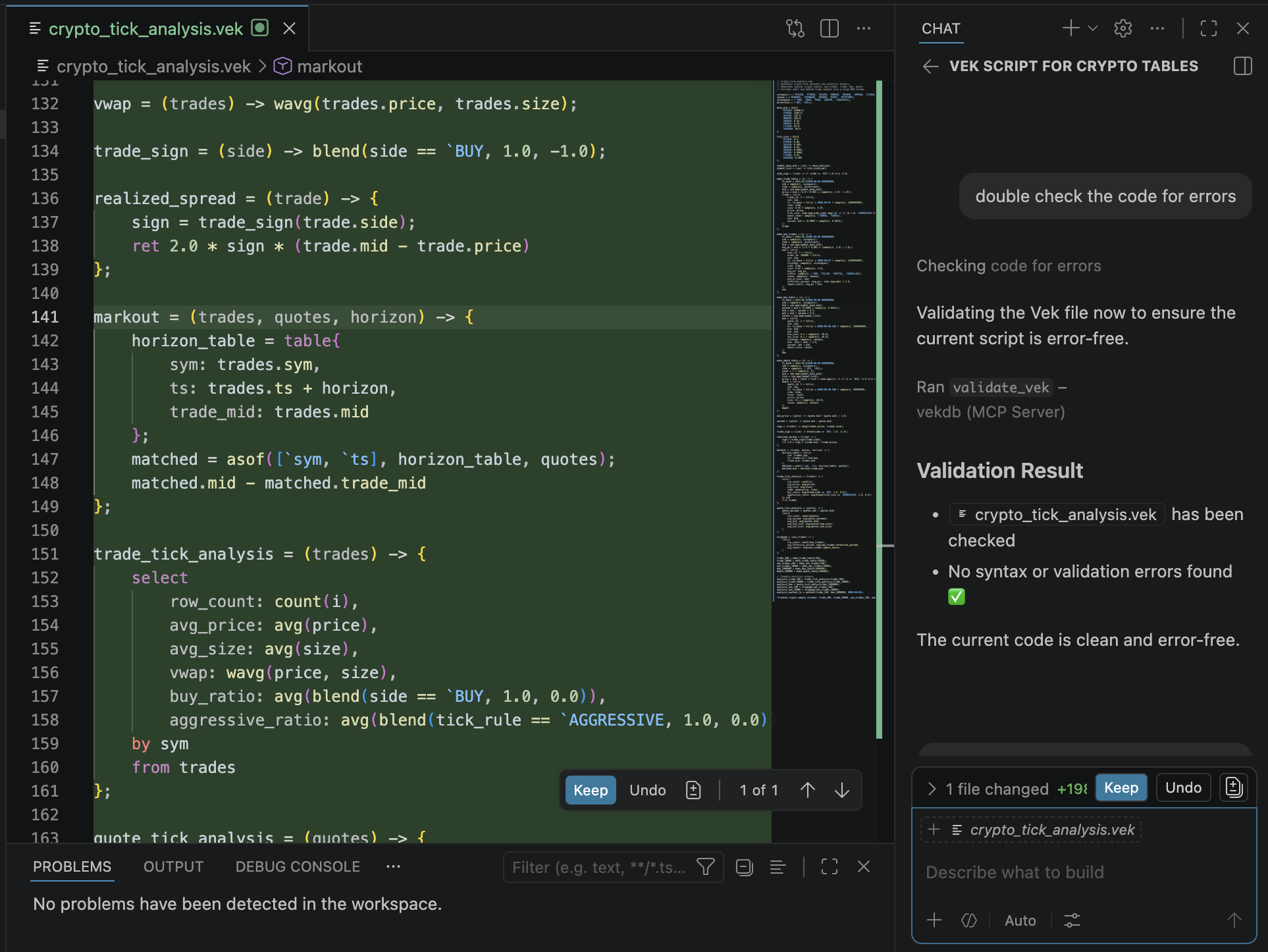Open the problems filter funnel options
1268x952 pixels.
tap(706, 867)
